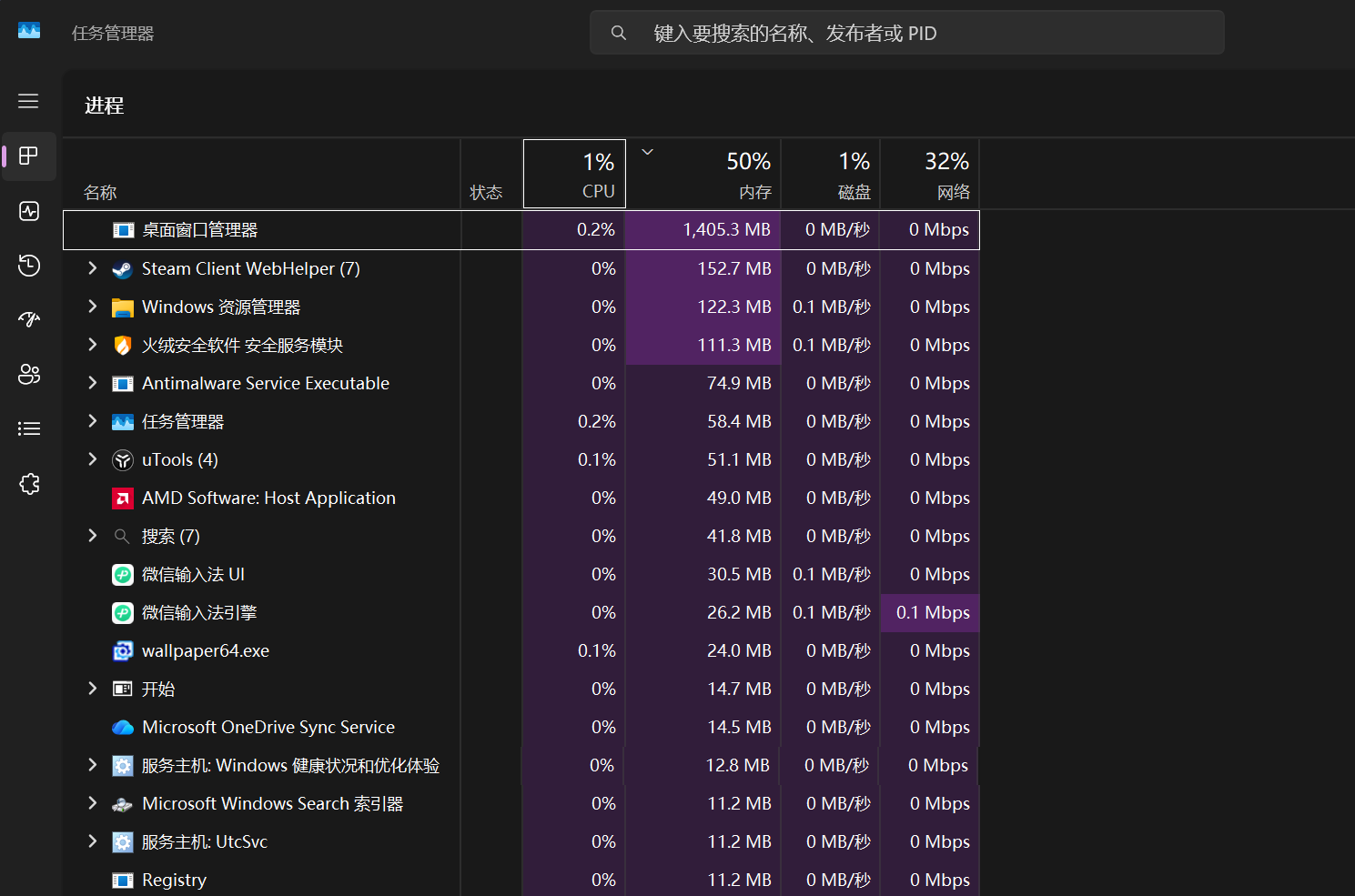Expand the 开始 process row
The width and height of the screenshot is (1355, 896).
coord(92,688)
